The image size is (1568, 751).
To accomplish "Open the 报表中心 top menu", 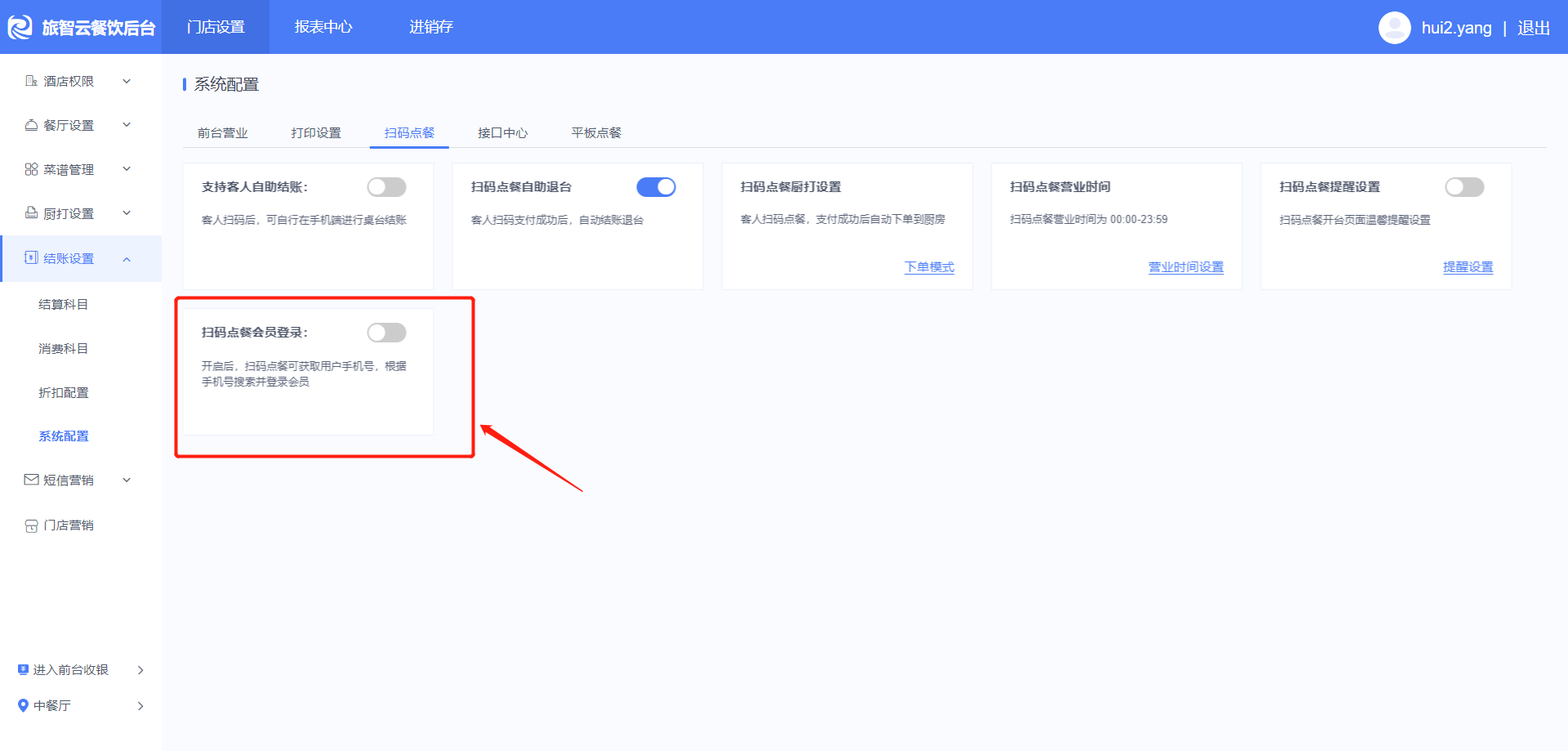I will pos(323,27).
